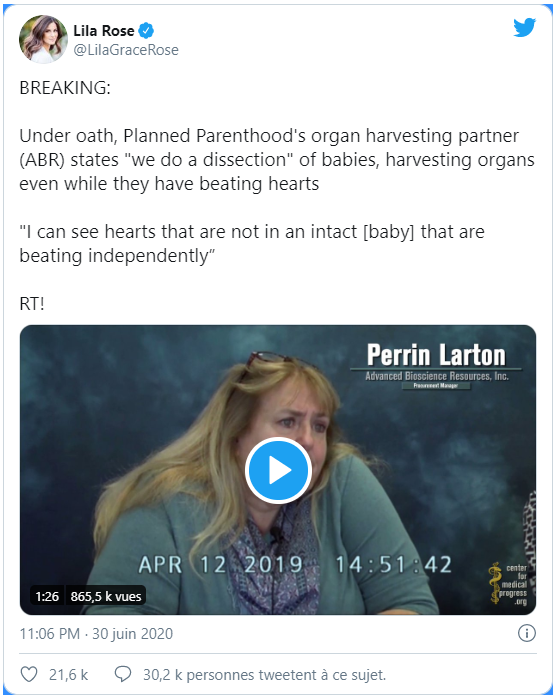Open Lila Rose's profile picture
Image resolution: width=558 pixels, height=698 pixels.
coord(43,39)
